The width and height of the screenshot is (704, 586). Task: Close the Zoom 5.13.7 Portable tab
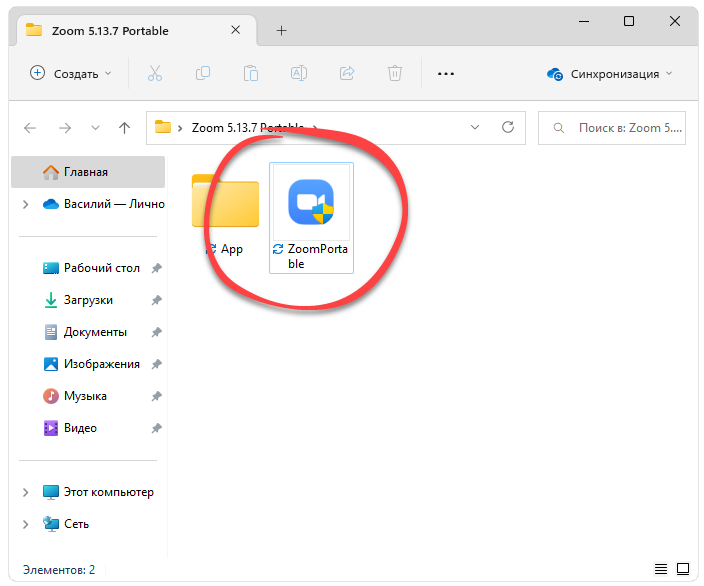coord(236,30)
